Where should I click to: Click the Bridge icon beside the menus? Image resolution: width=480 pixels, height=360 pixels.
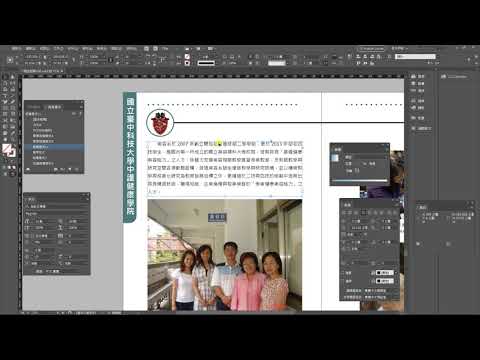[146, 49]
